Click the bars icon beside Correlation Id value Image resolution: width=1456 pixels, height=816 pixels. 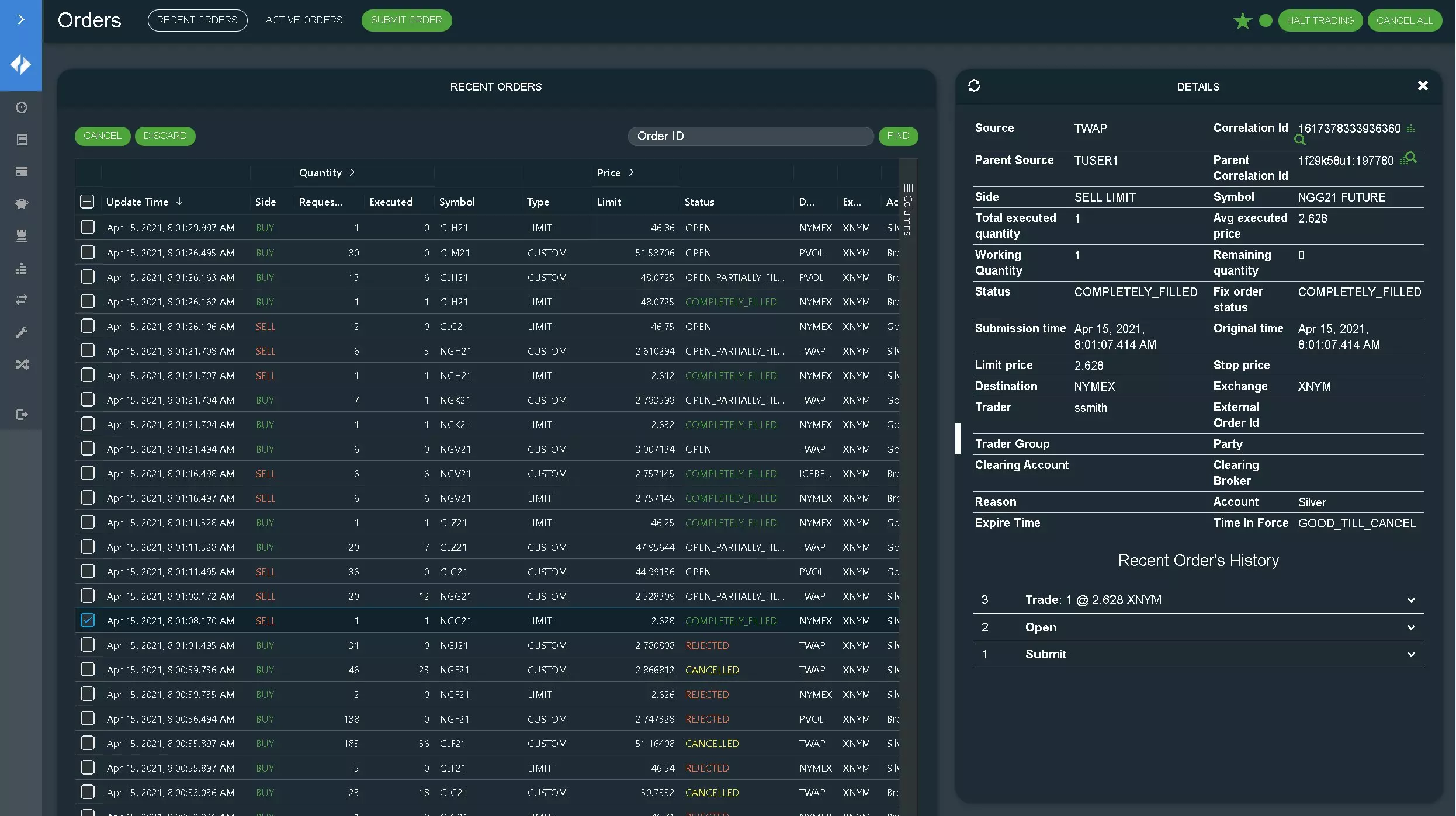[x=1410, y=129]
